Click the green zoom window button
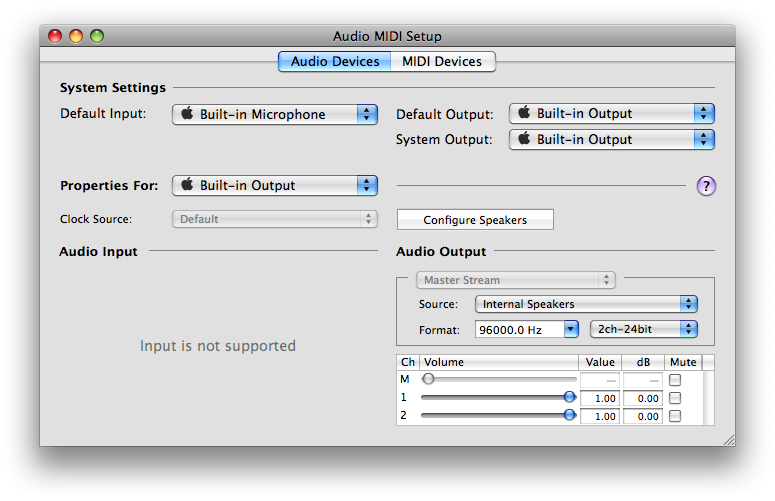Image resolution: width=775 pixels, height=501 pixels. coord(97,37)
